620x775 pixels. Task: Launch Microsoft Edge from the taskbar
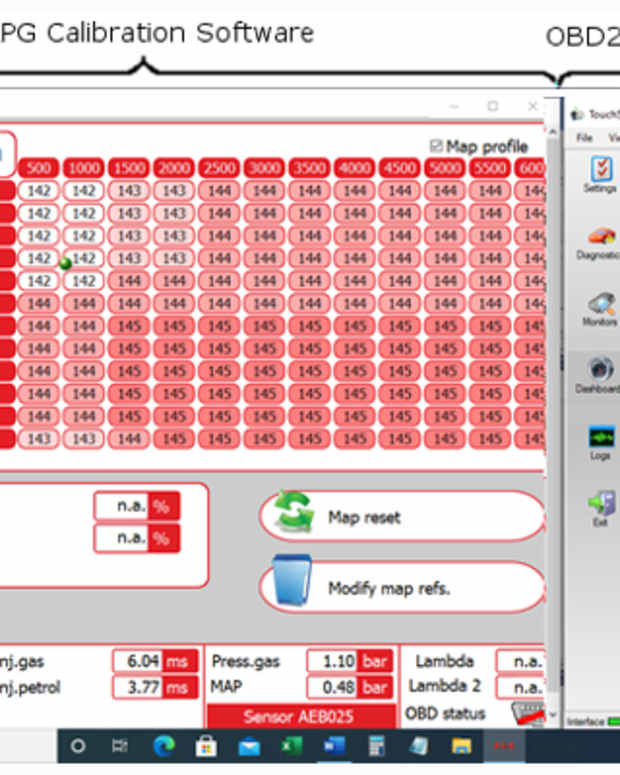tap(164, 746)
